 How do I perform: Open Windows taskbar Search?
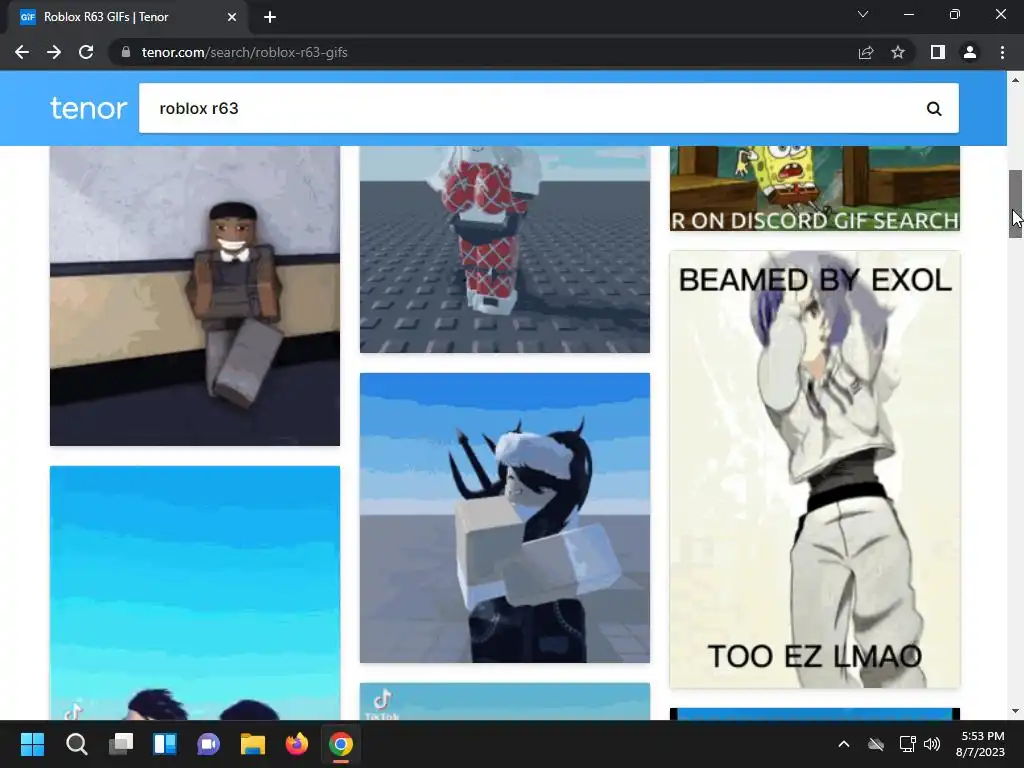(x=76, y=744)
